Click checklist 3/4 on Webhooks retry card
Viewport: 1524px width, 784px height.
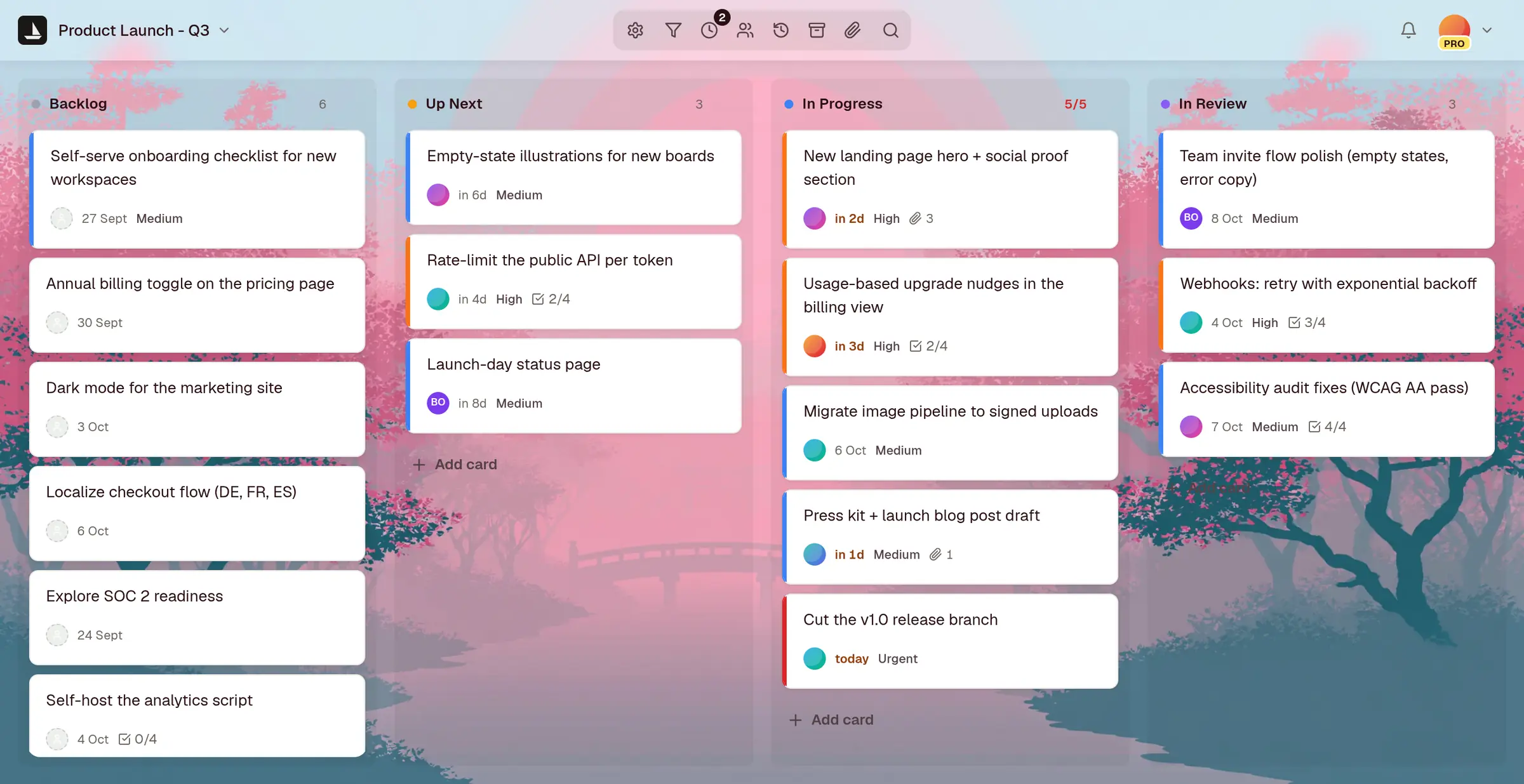[1307, 322]
